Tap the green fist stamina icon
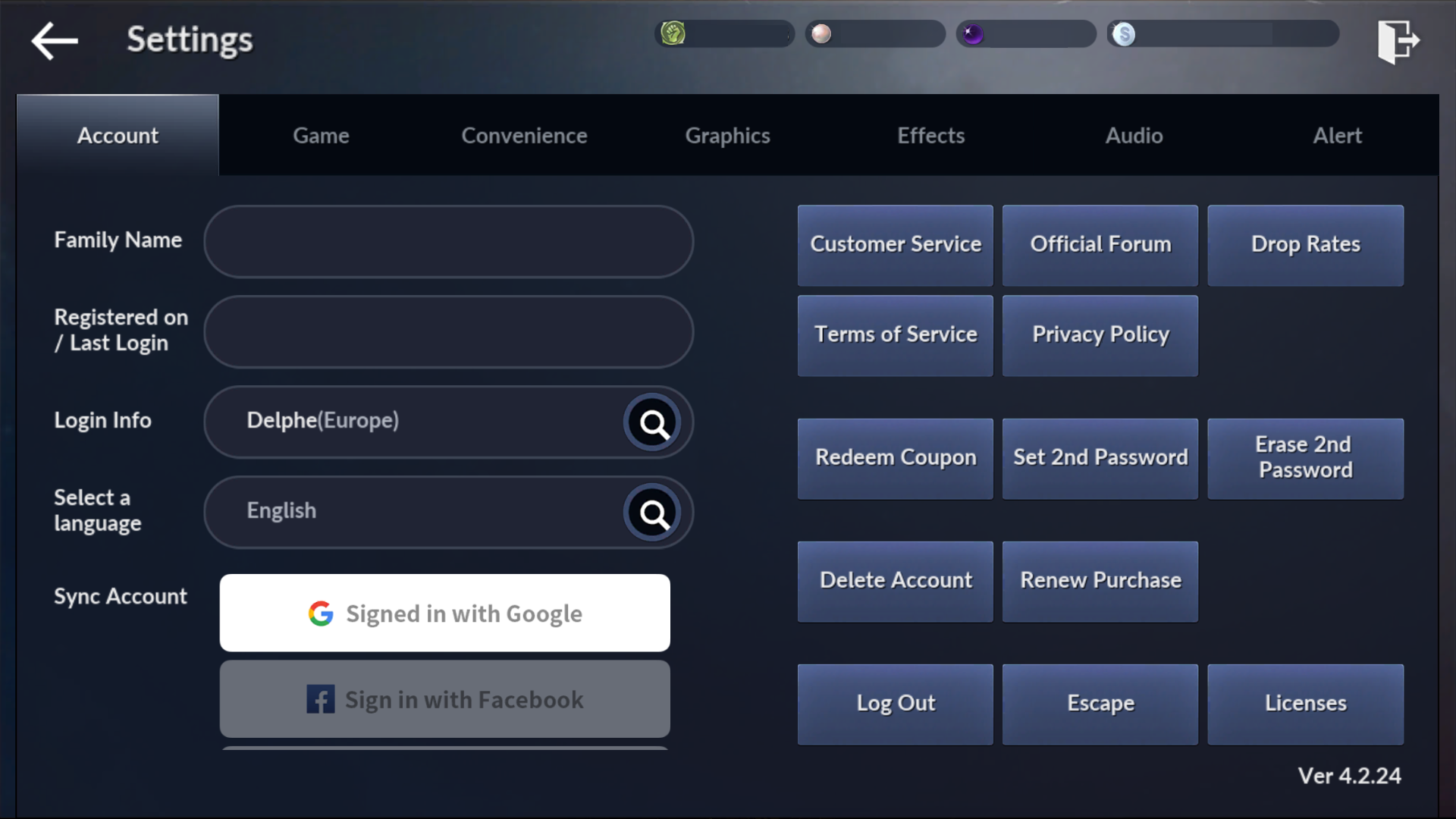The width and height of the screenshot is (1456, 819). [x=673, y=33]
